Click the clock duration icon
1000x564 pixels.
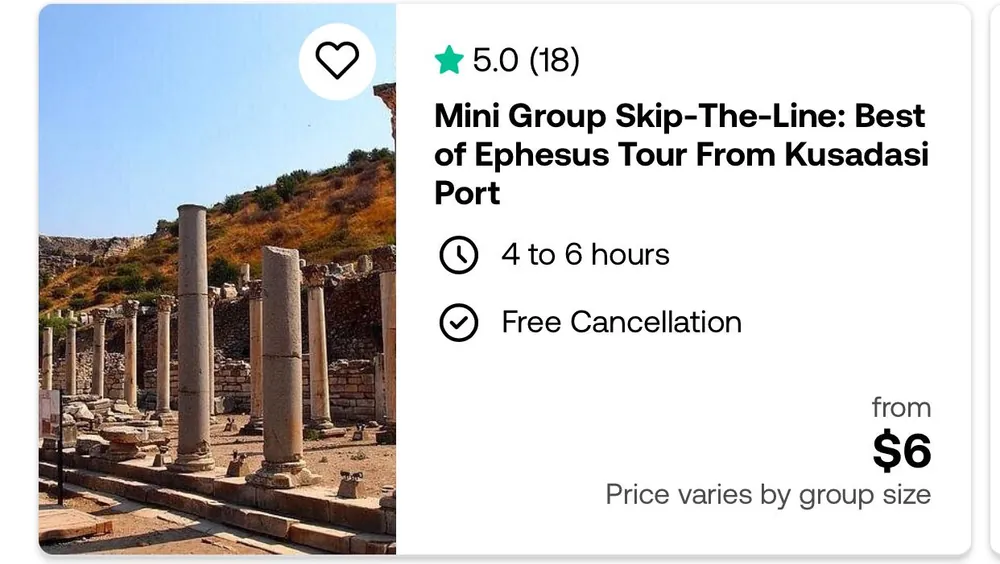(x=458, y=255)
